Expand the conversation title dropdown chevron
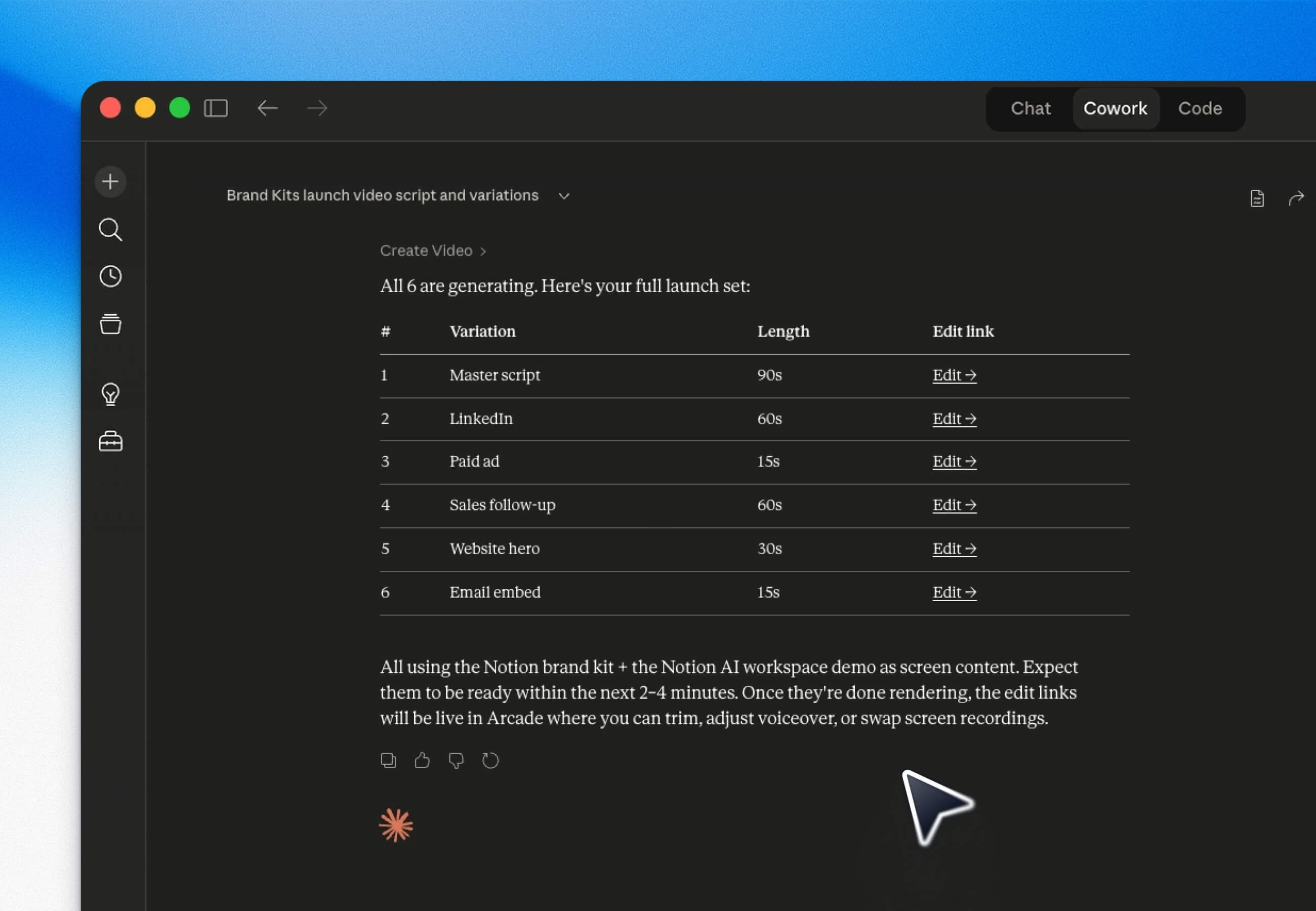The width and height of the screenshot is (1316, 911). tap(564, 196)
